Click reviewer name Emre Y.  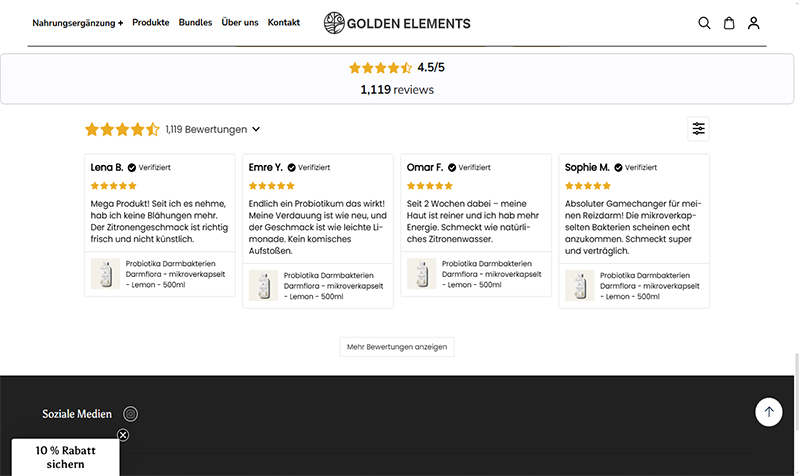(x=265, y=167)
